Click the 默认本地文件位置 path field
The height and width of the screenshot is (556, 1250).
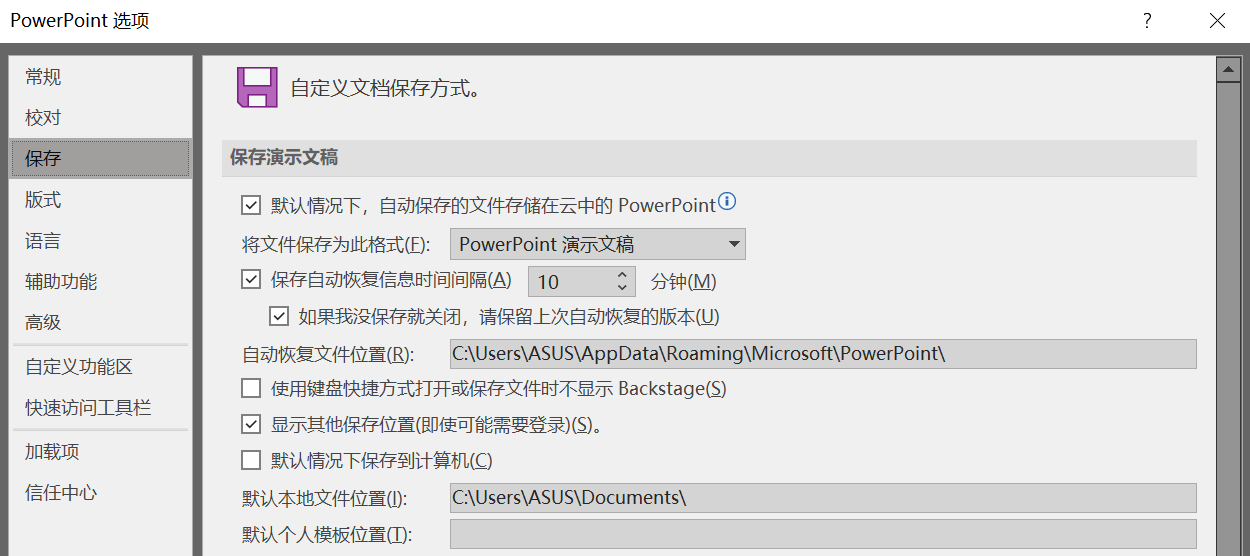click(x=823, y=498)
